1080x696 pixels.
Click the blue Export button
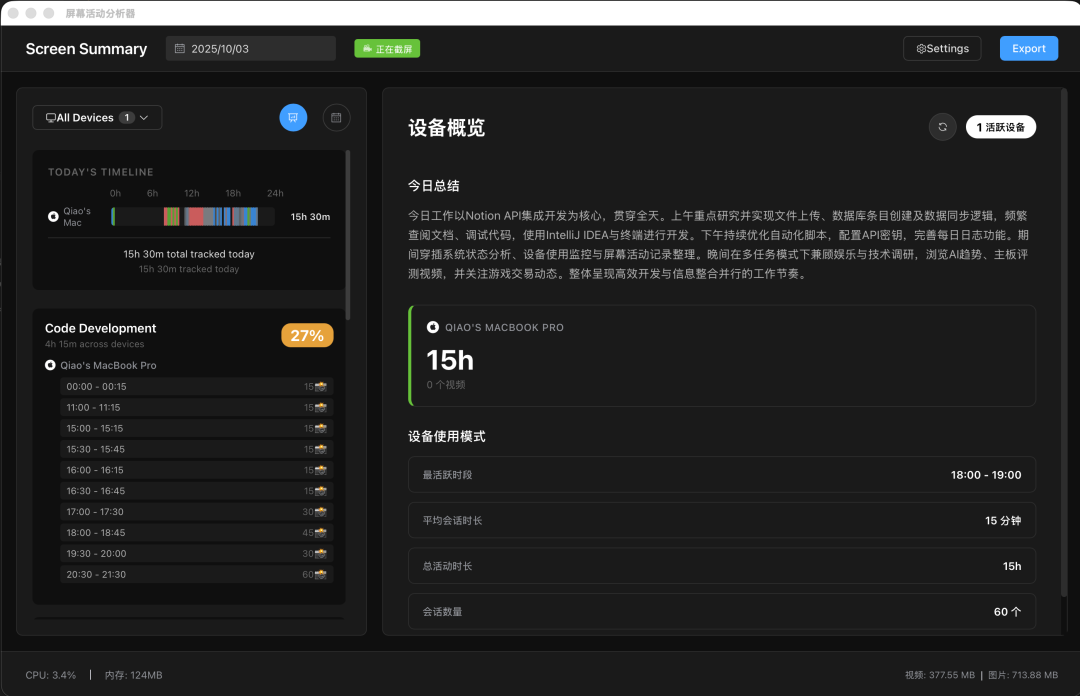1028,48
